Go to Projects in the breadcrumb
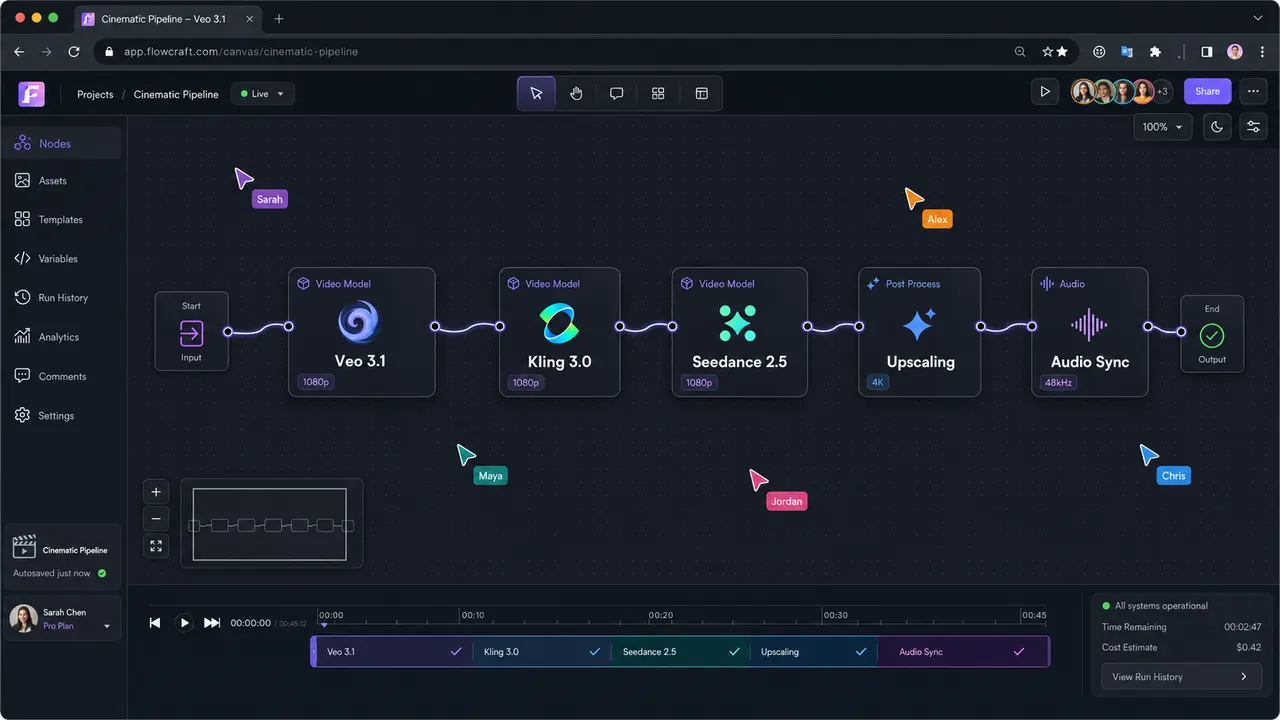The width and height of the screenshot is (1280, 720). pos(95,94)
